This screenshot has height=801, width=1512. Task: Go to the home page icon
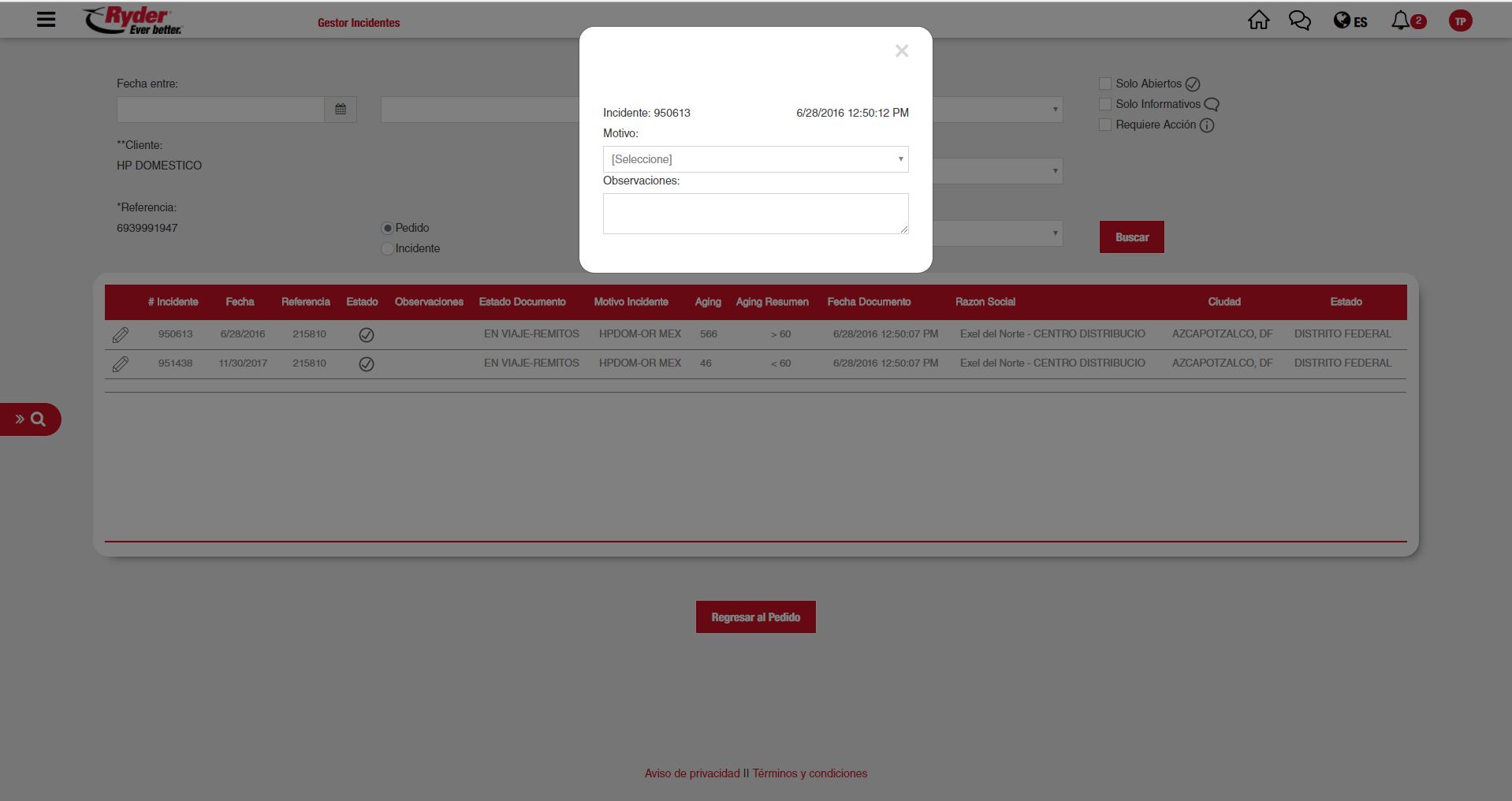click(x=1258, y=20)
